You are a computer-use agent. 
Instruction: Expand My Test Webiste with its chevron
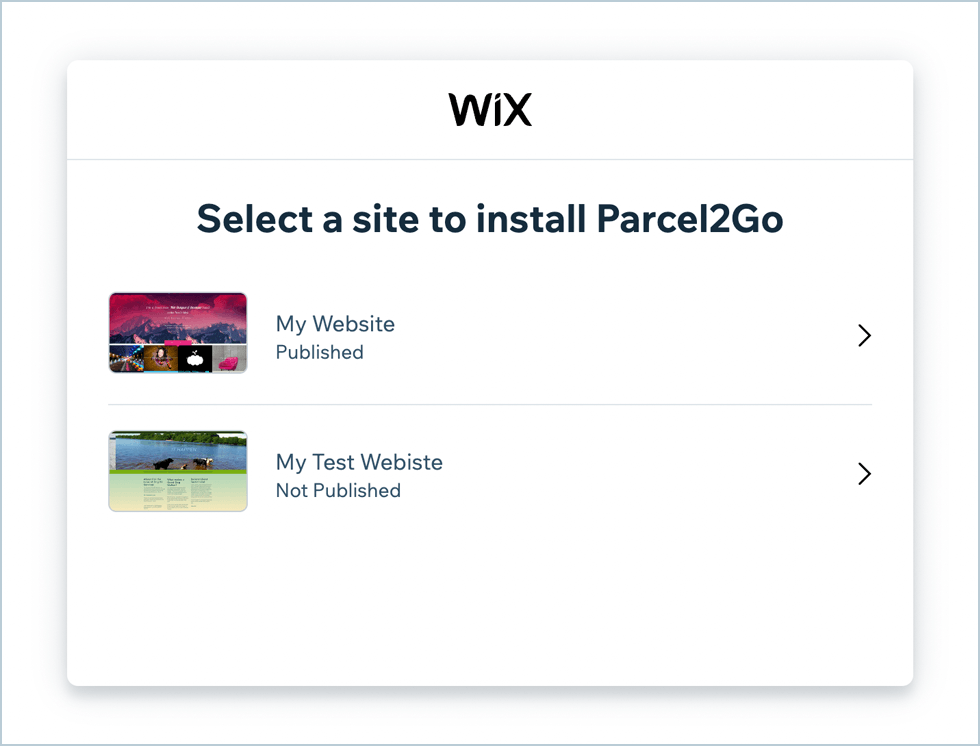point(865,474)
